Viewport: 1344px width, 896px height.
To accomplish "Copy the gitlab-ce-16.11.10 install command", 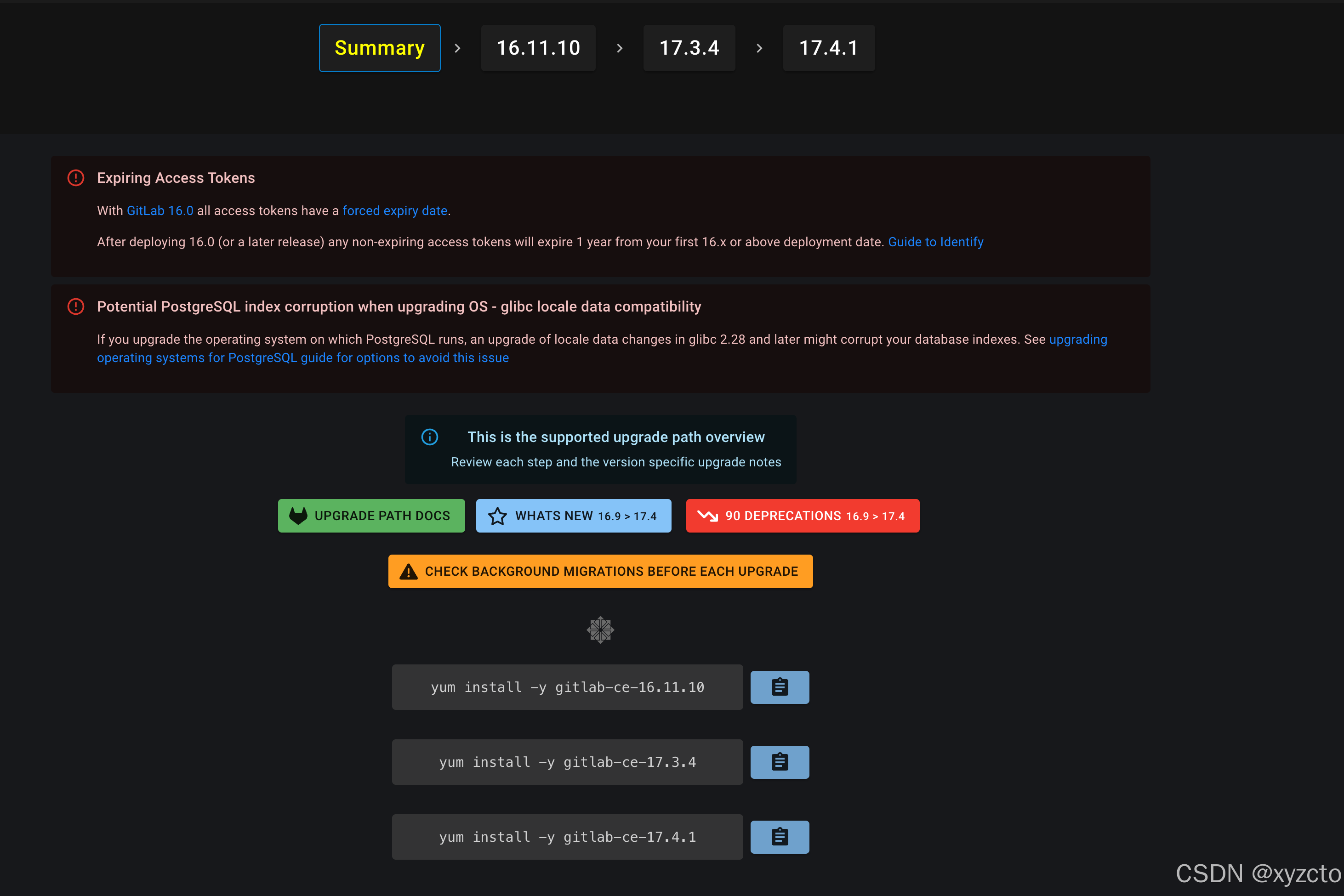I will coord(779,687).
